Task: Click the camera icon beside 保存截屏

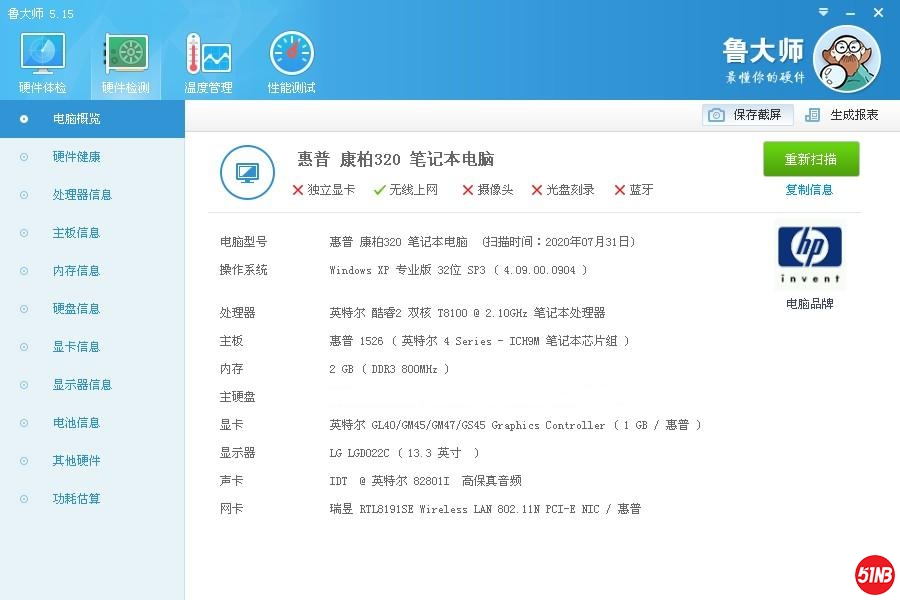Action: click(x=716, y=115)
